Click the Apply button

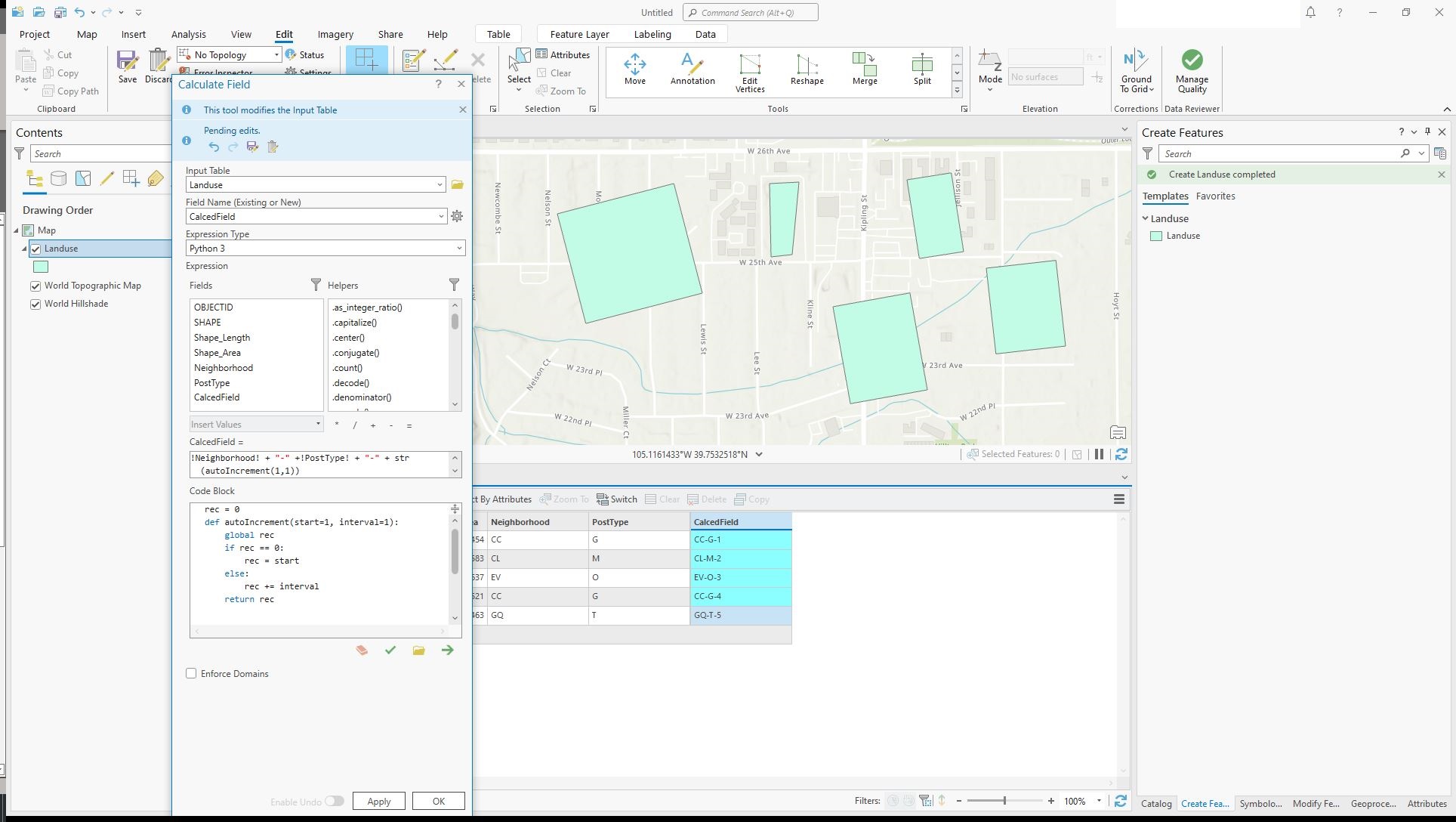point(378,801)
